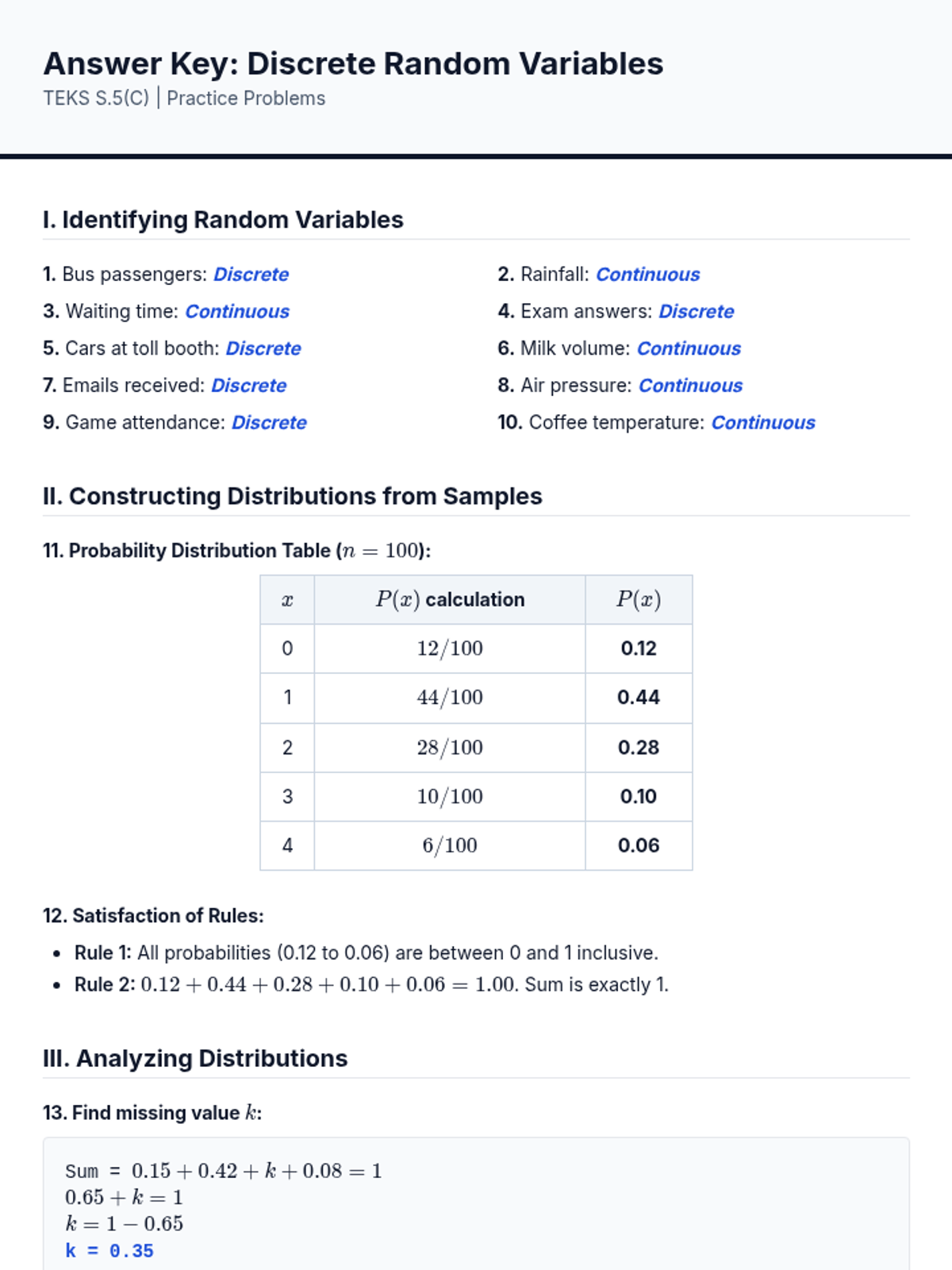952x1270 pixels.
Task: Click the Rainfall Continuous answer
Action: point(647,275)
